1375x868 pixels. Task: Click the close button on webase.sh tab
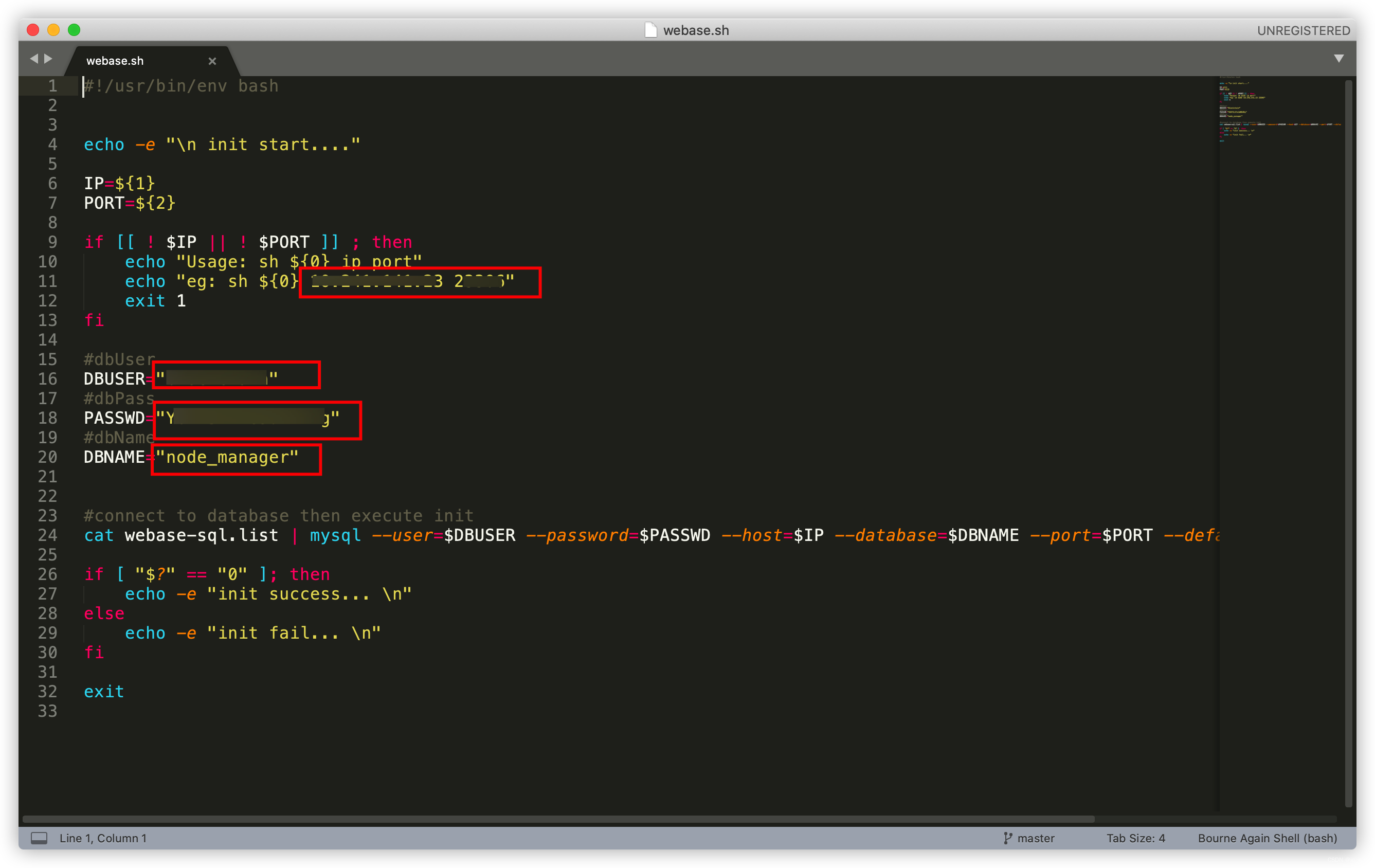point(210,60)
